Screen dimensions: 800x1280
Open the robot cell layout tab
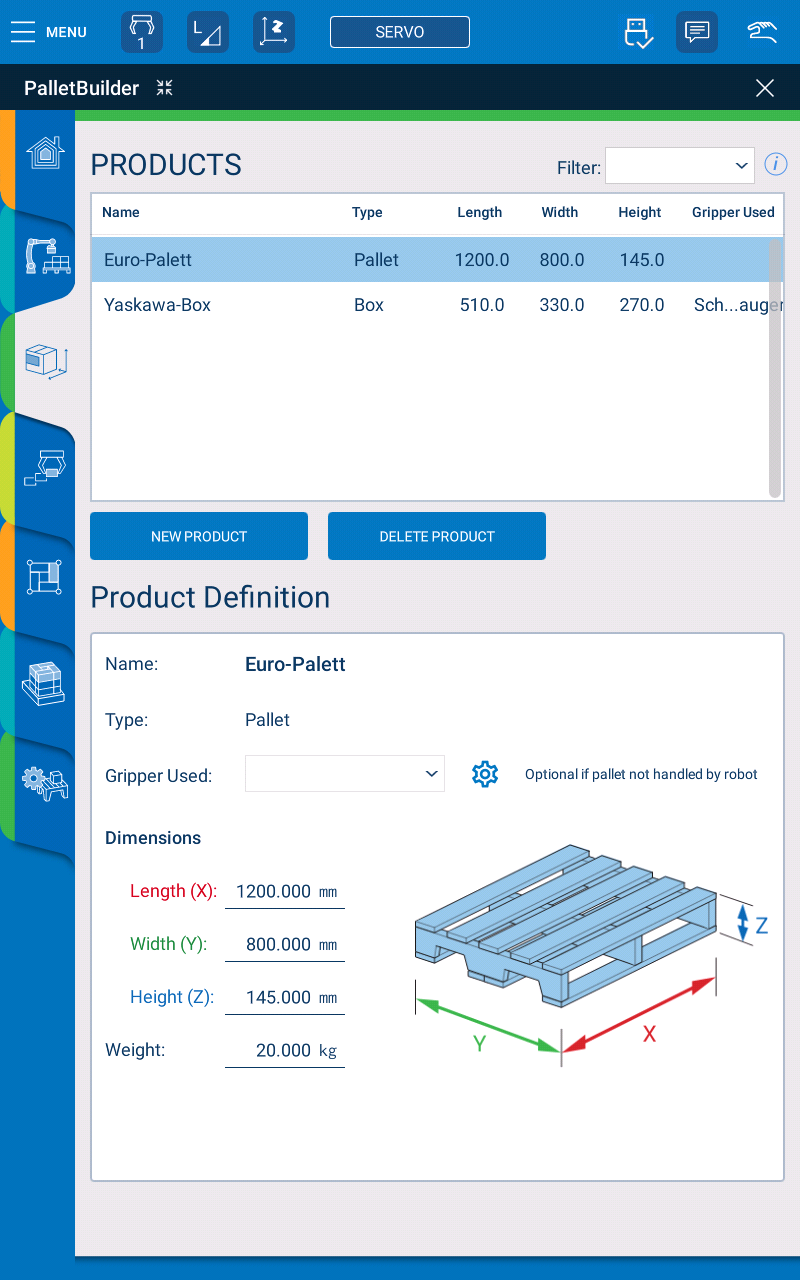[48, 256]
